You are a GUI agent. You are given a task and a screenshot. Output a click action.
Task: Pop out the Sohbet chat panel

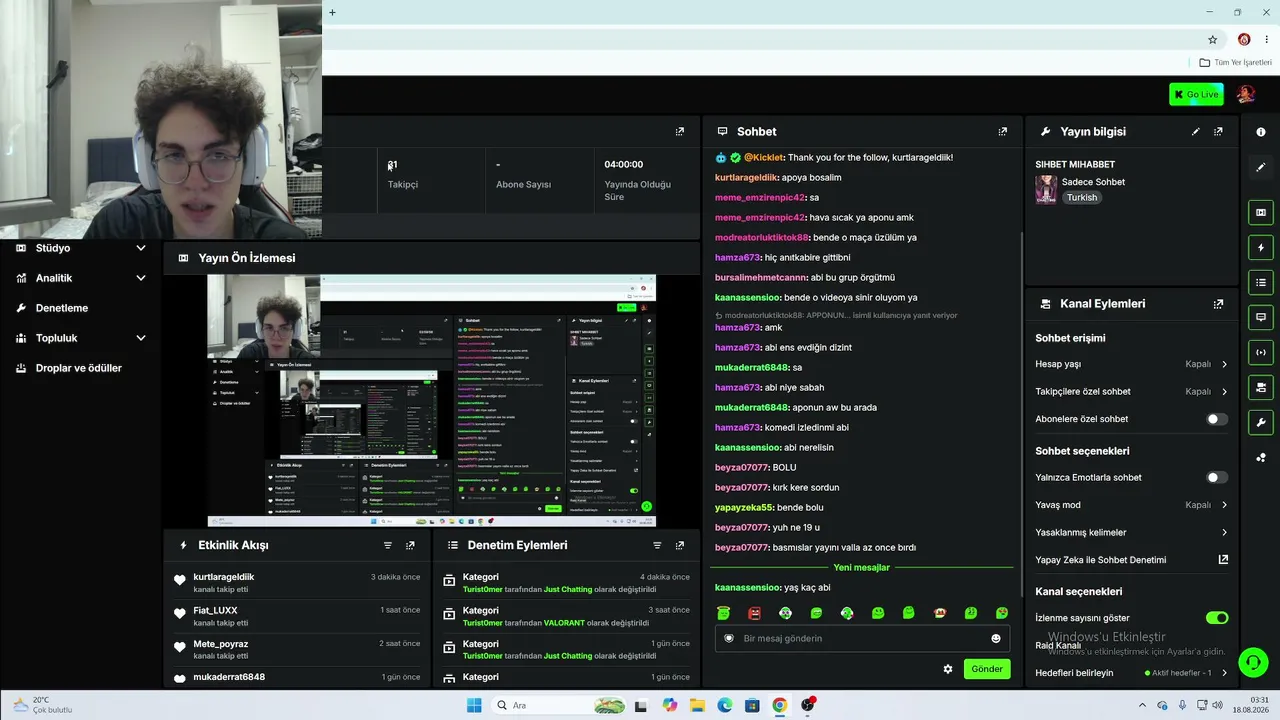1003,131
